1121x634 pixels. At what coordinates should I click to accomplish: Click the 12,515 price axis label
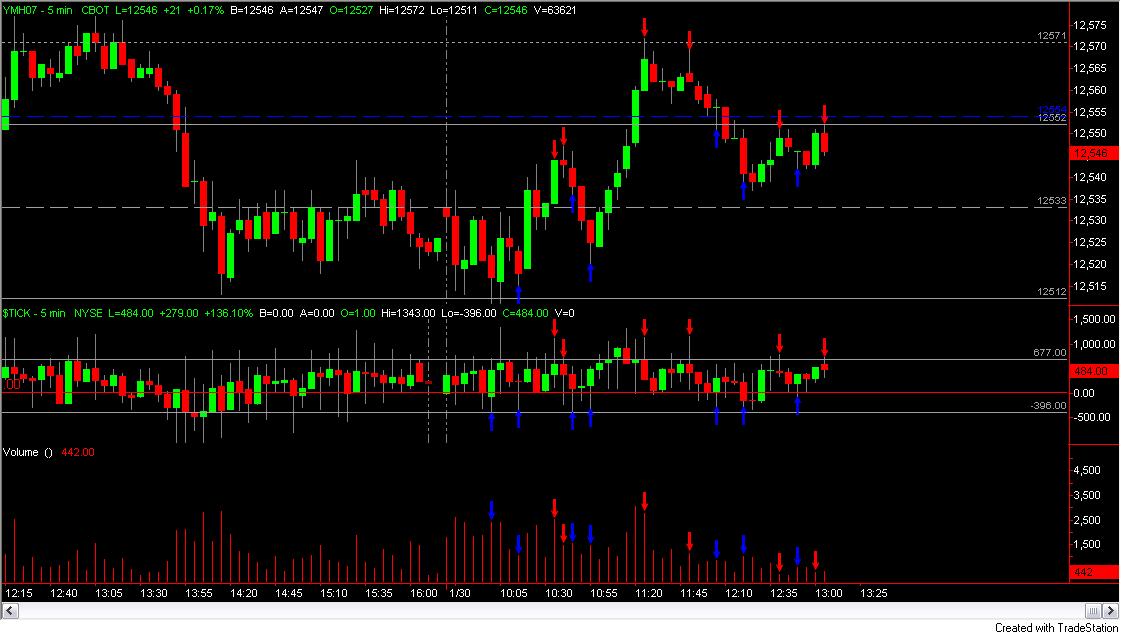[x=1091, y=286]
